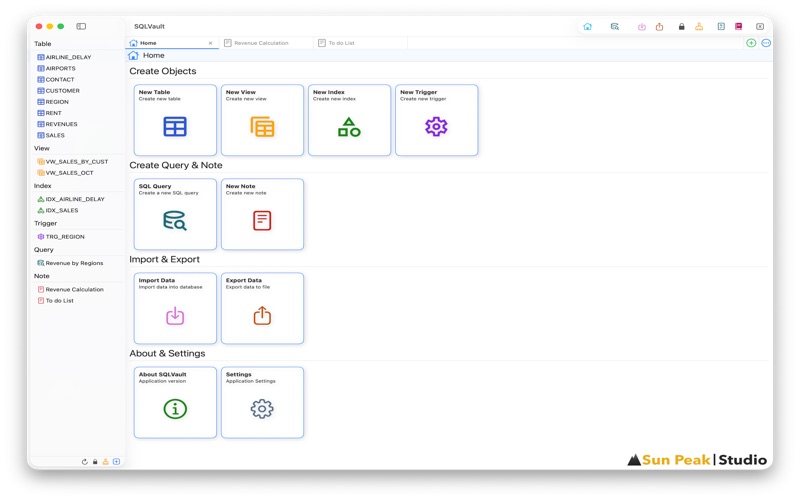800x500 pixels.
Task: Click the Home icon in the top toolbar
Action: pos(588,27)
